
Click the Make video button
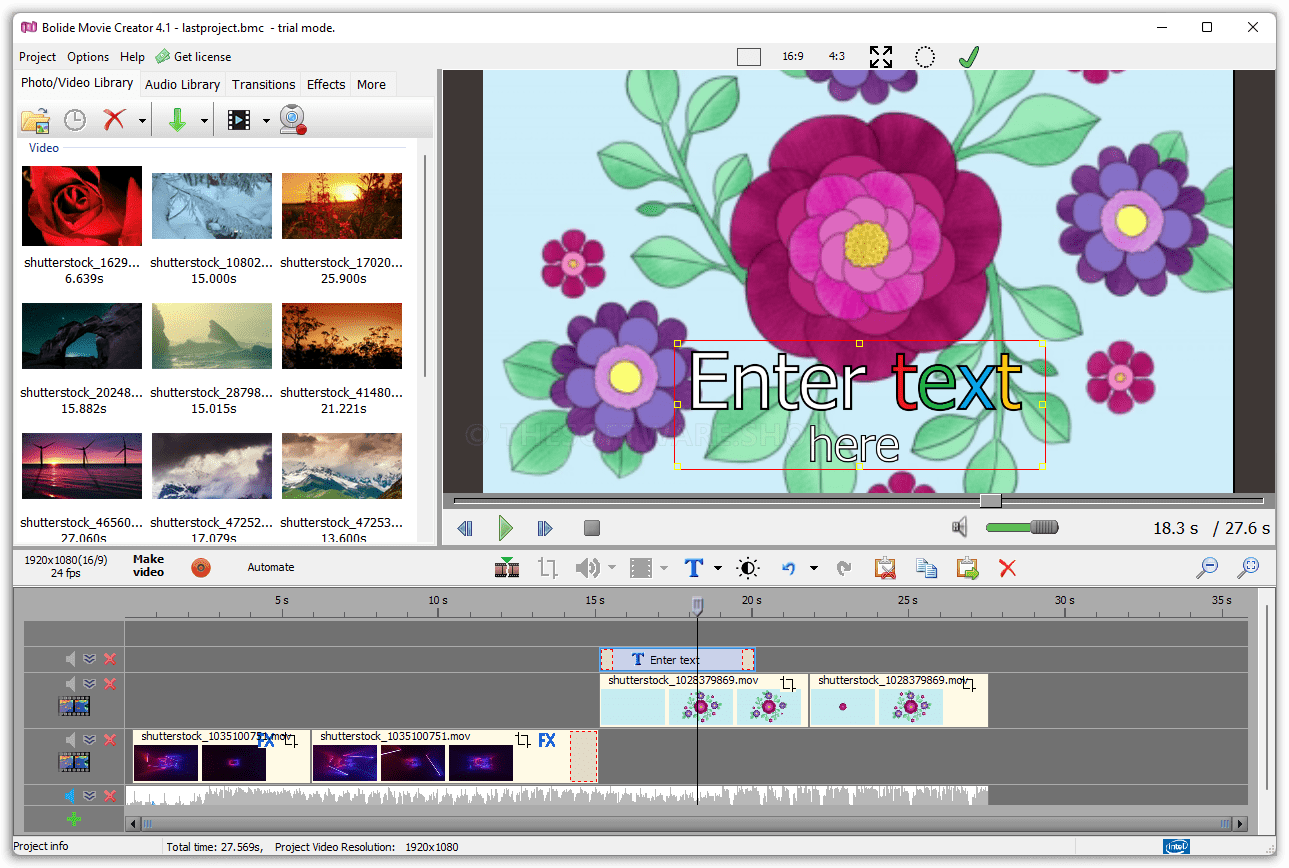148,566
